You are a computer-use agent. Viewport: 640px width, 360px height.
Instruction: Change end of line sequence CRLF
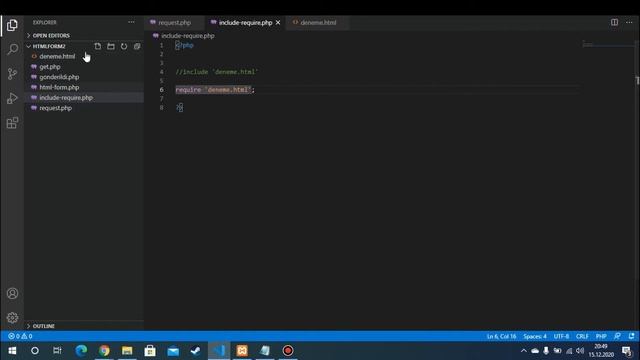pos(582,336)
